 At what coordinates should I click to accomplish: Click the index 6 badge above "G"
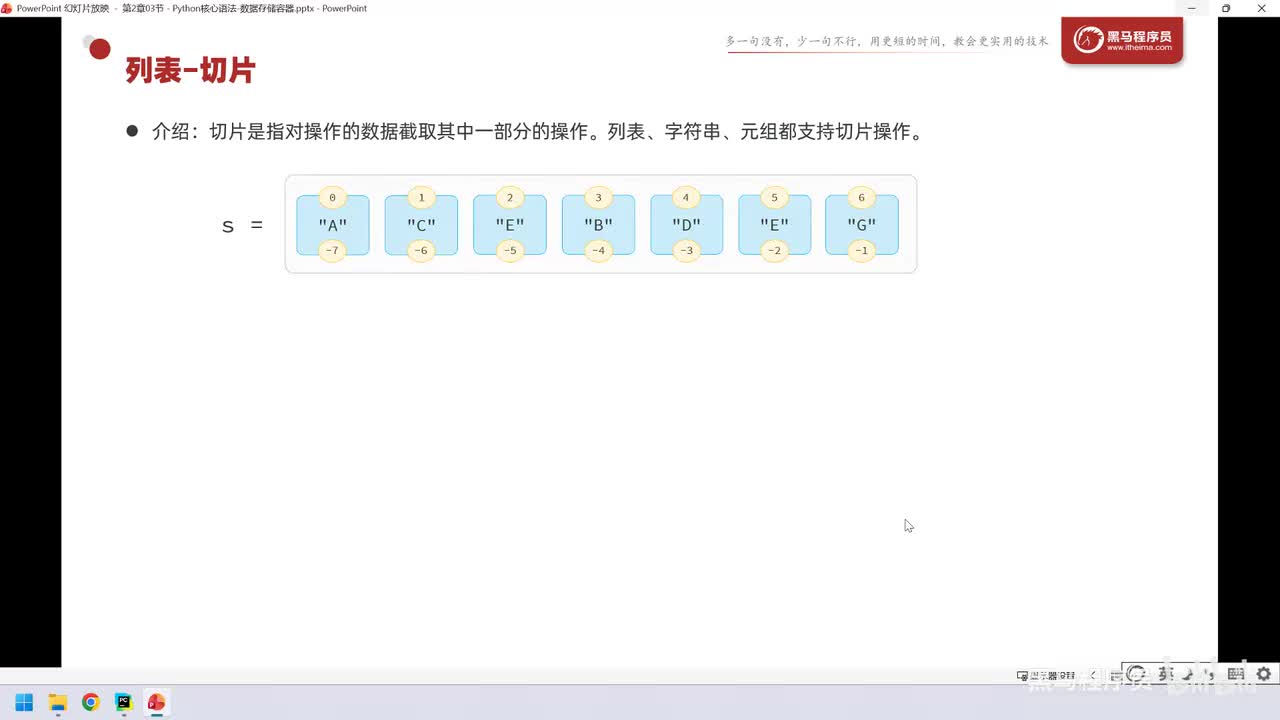tap(862, 198)
